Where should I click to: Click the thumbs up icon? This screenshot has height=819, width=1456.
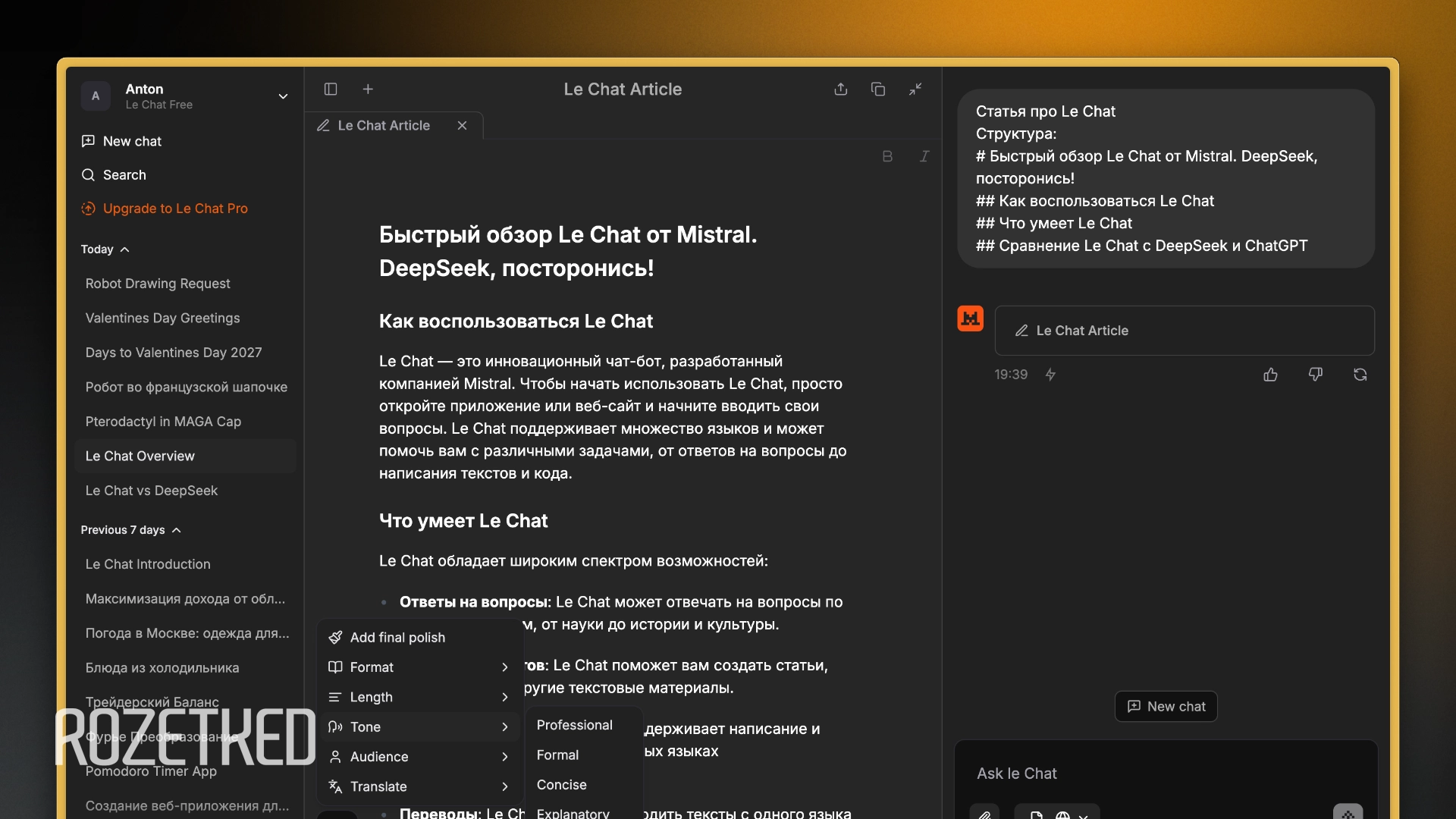point(1271,375)
